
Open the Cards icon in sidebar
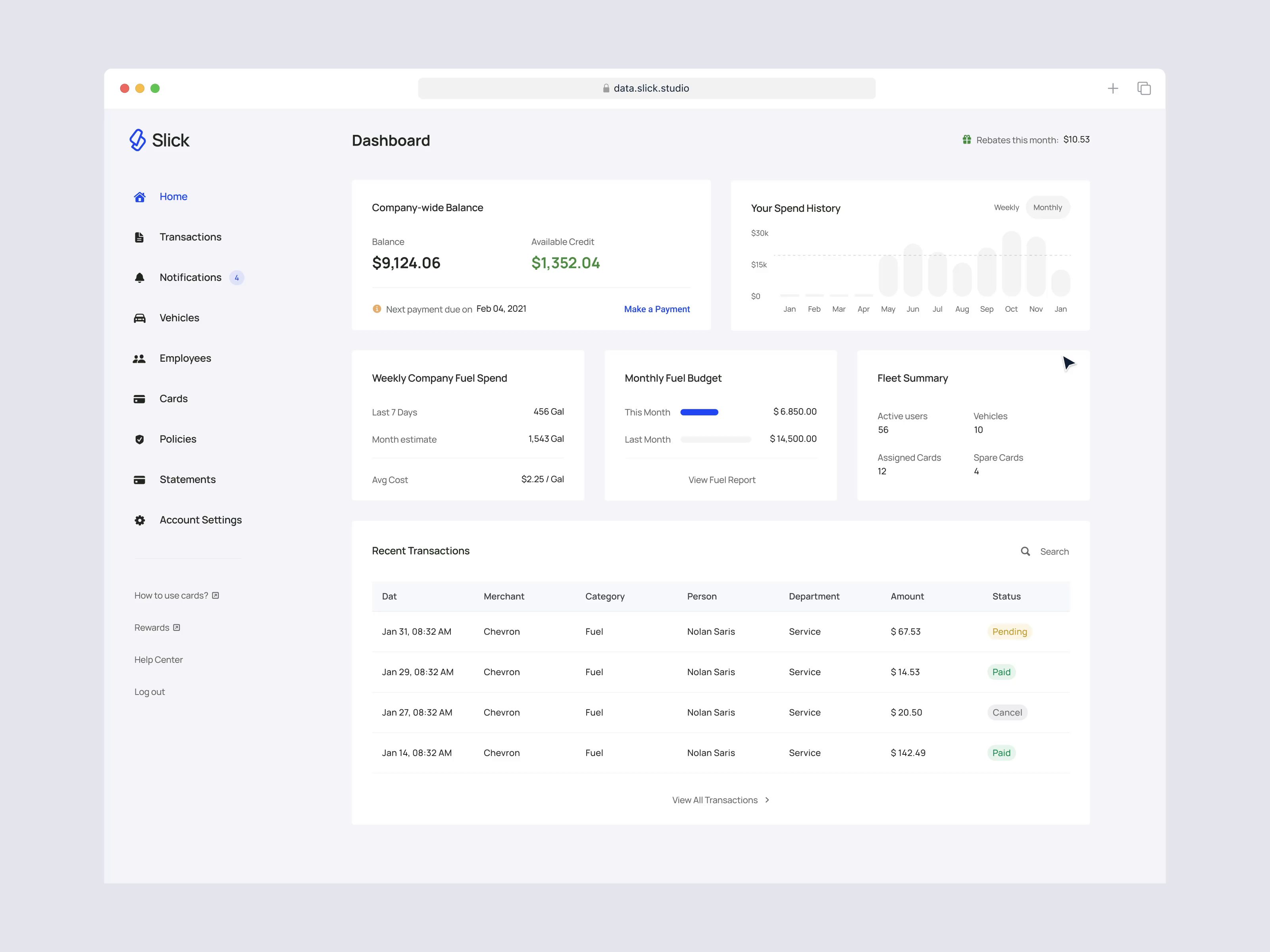pyautogui.click(x=140, y=398)
